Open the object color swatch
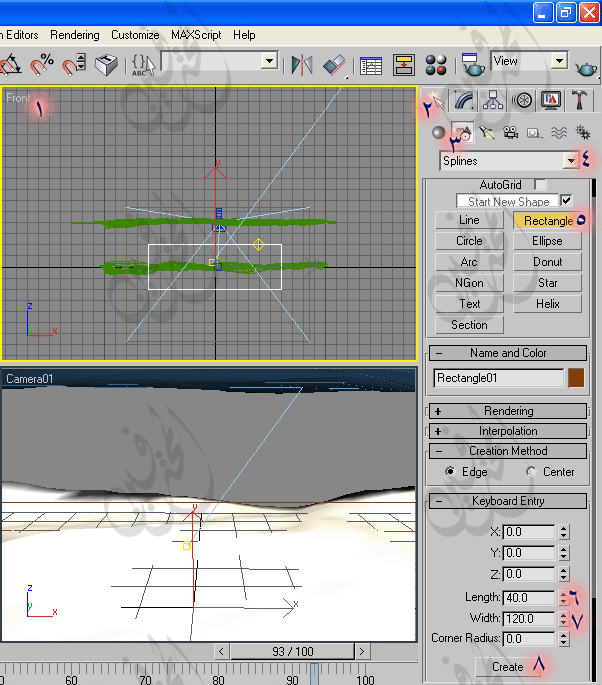 (x=576, y=378)
